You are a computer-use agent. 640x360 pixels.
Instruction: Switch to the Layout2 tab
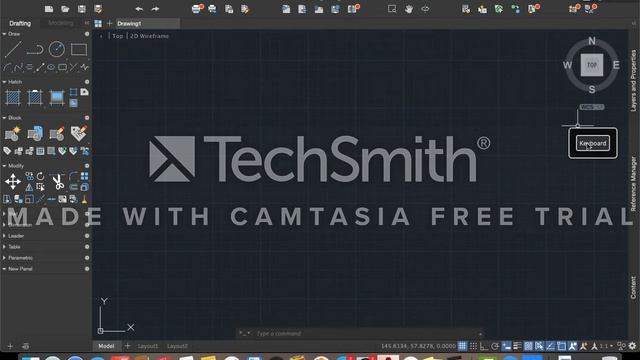pyautogui.click(x=177, y=346)
